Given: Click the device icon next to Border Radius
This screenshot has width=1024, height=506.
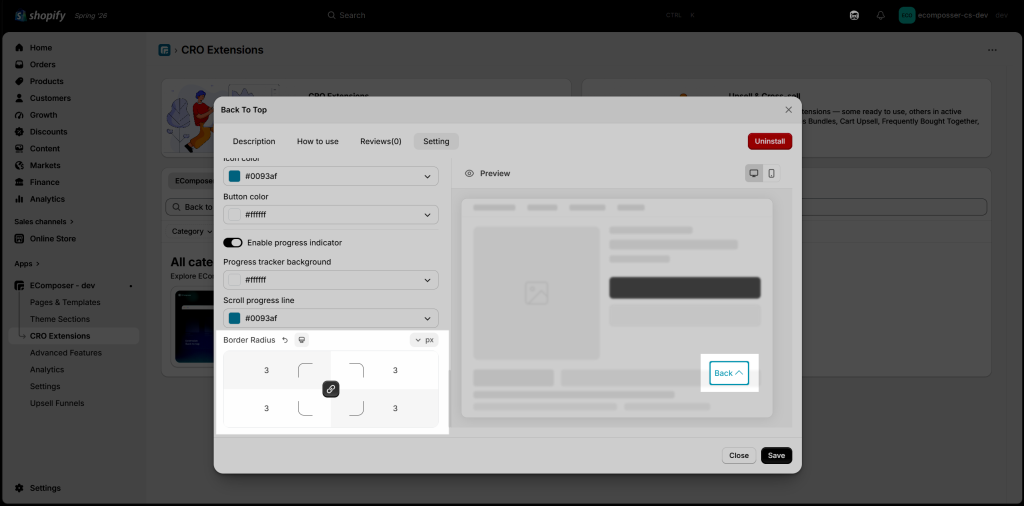Looking at the screenshot, I should point(301,340).
